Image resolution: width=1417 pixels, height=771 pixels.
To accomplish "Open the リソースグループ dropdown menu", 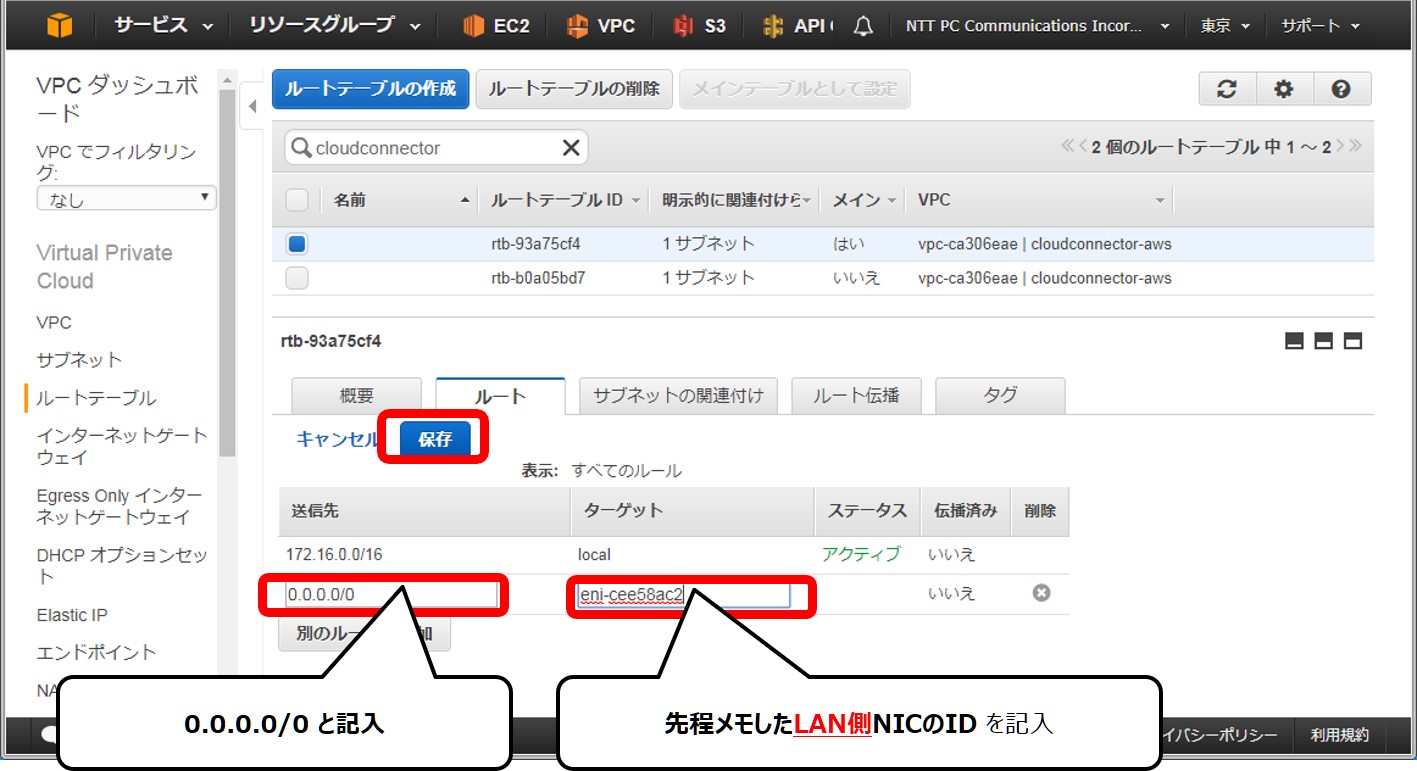I will [335, 26].
